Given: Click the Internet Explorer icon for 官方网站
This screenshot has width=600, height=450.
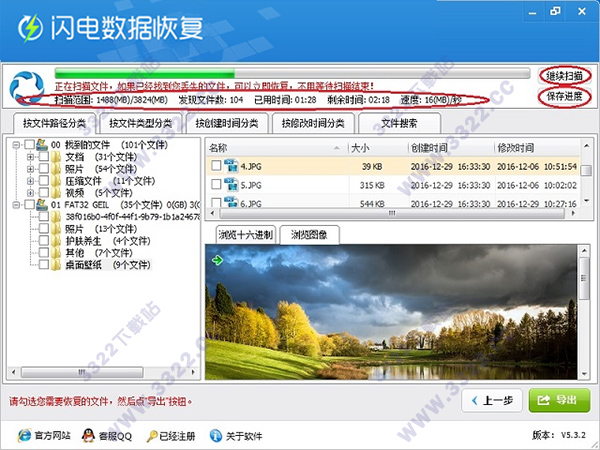Looking at the screenshot, I should tap(24, 435).
